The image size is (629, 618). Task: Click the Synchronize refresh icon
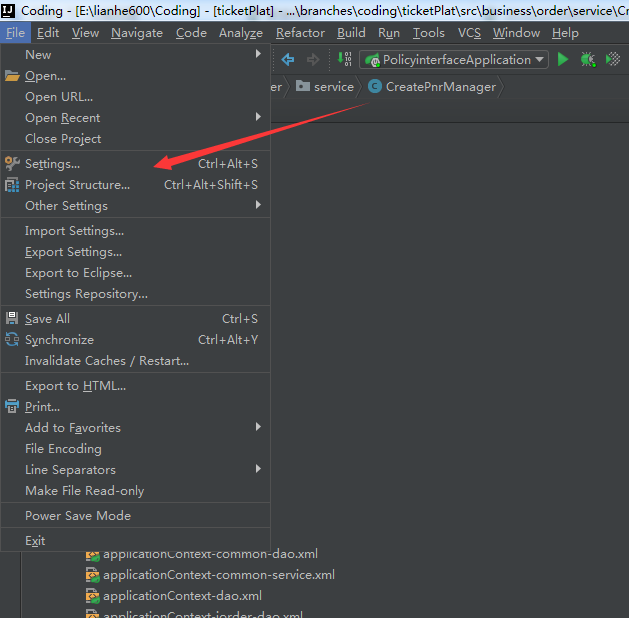[12, 340]
